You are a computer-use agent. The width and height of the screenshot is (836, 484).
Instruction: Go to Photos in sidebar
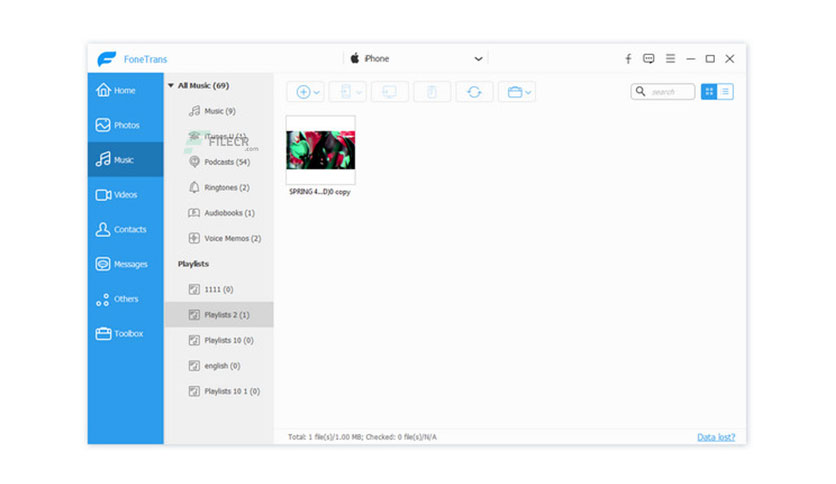125,125
